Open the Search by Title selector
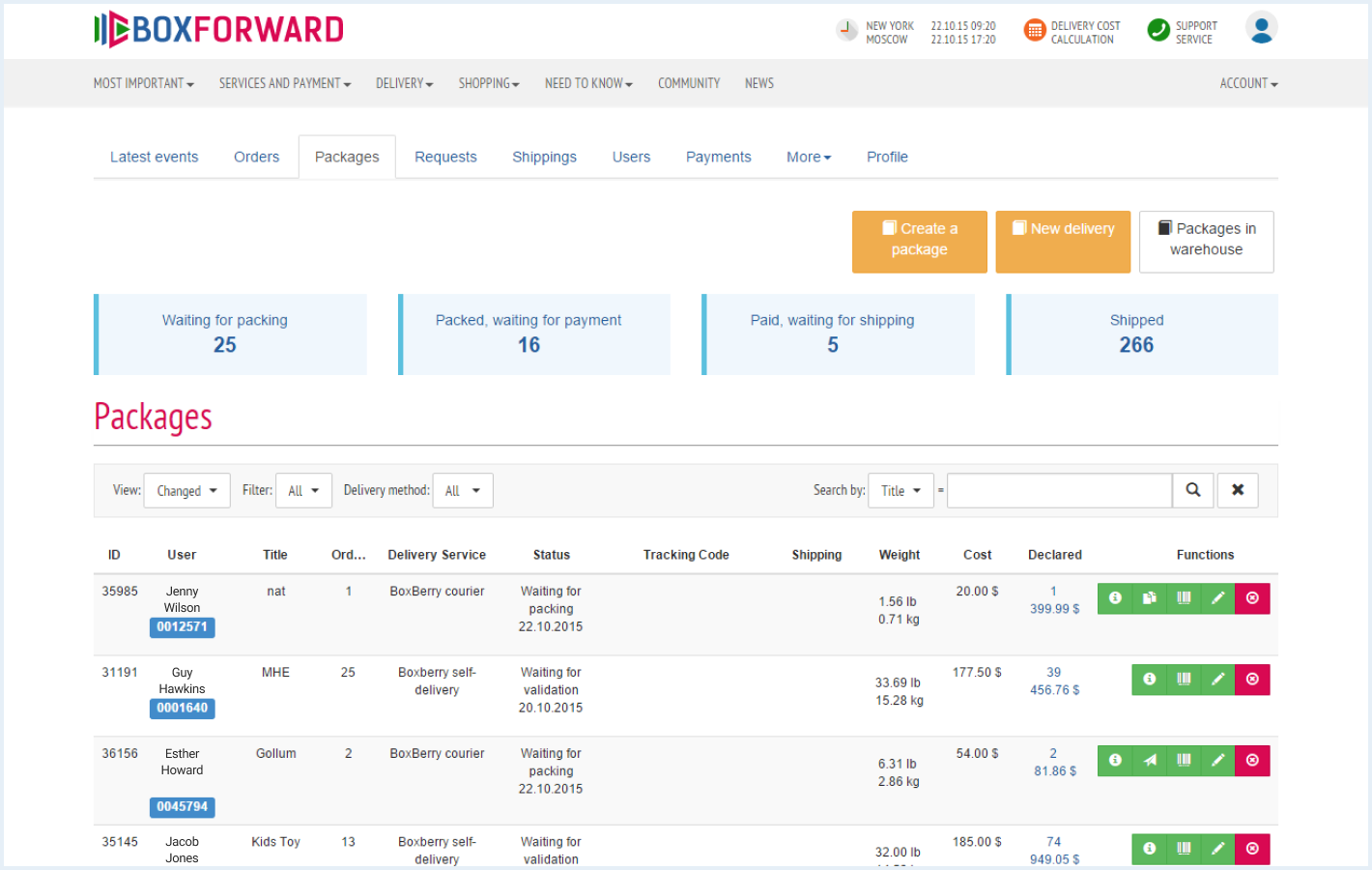This screenshot has height=870, width=1372. coord(900,490)
